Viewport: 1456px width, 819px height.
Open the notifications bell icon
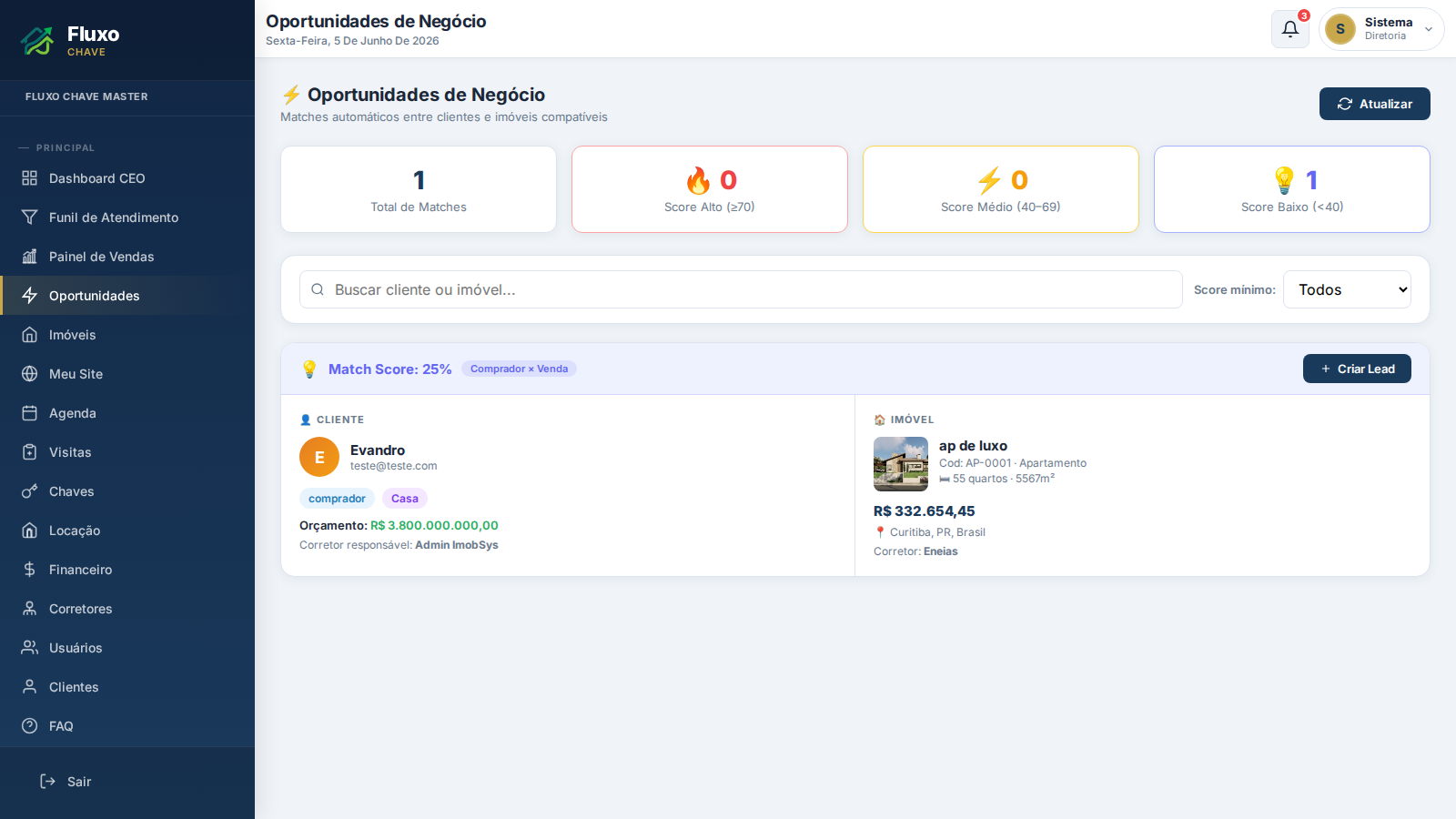pyautogui.click(x=1289, y=29)
